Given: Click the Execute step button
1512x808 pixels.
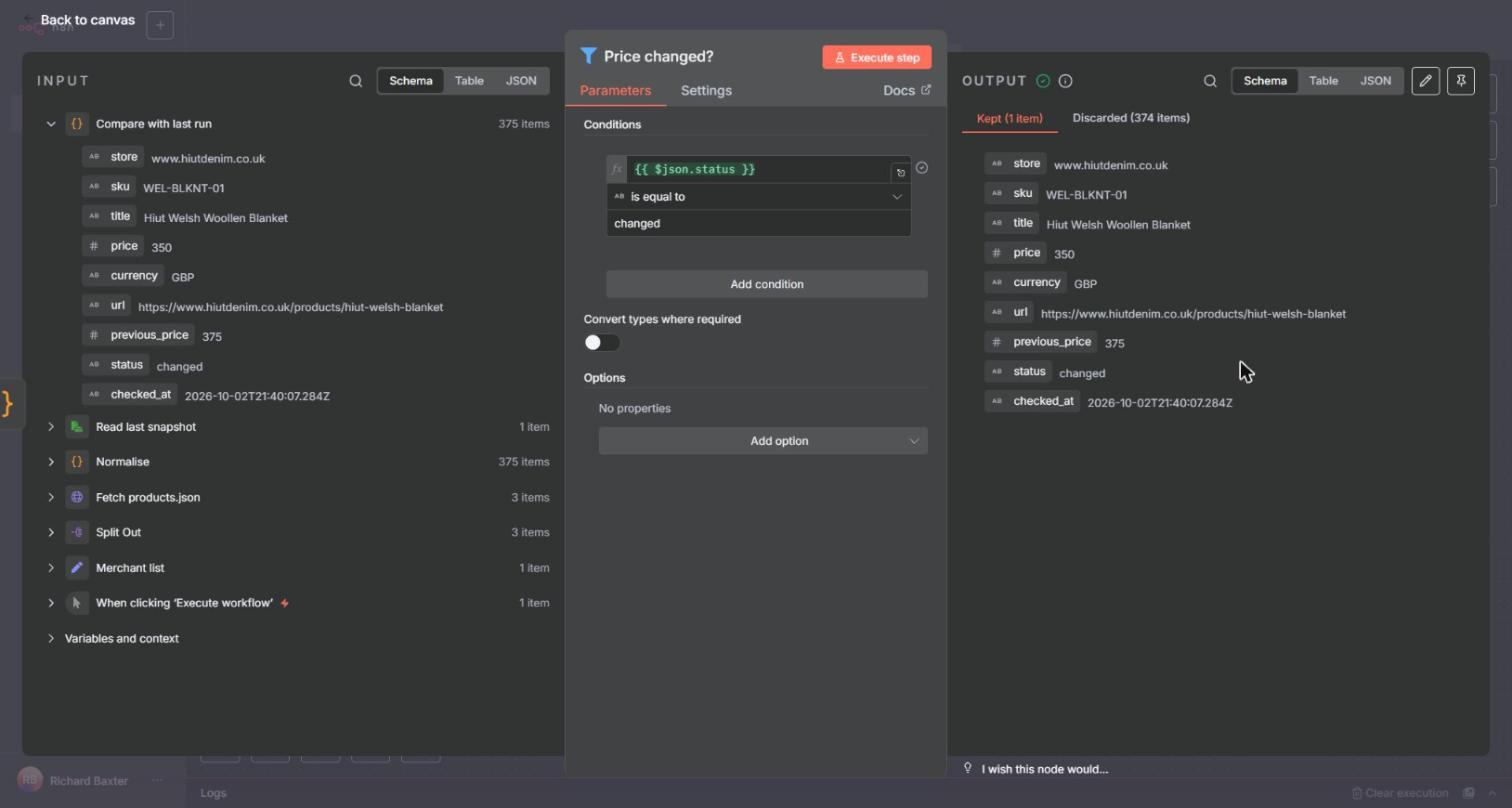Looking at the screenshot, I should click(877, 57).
